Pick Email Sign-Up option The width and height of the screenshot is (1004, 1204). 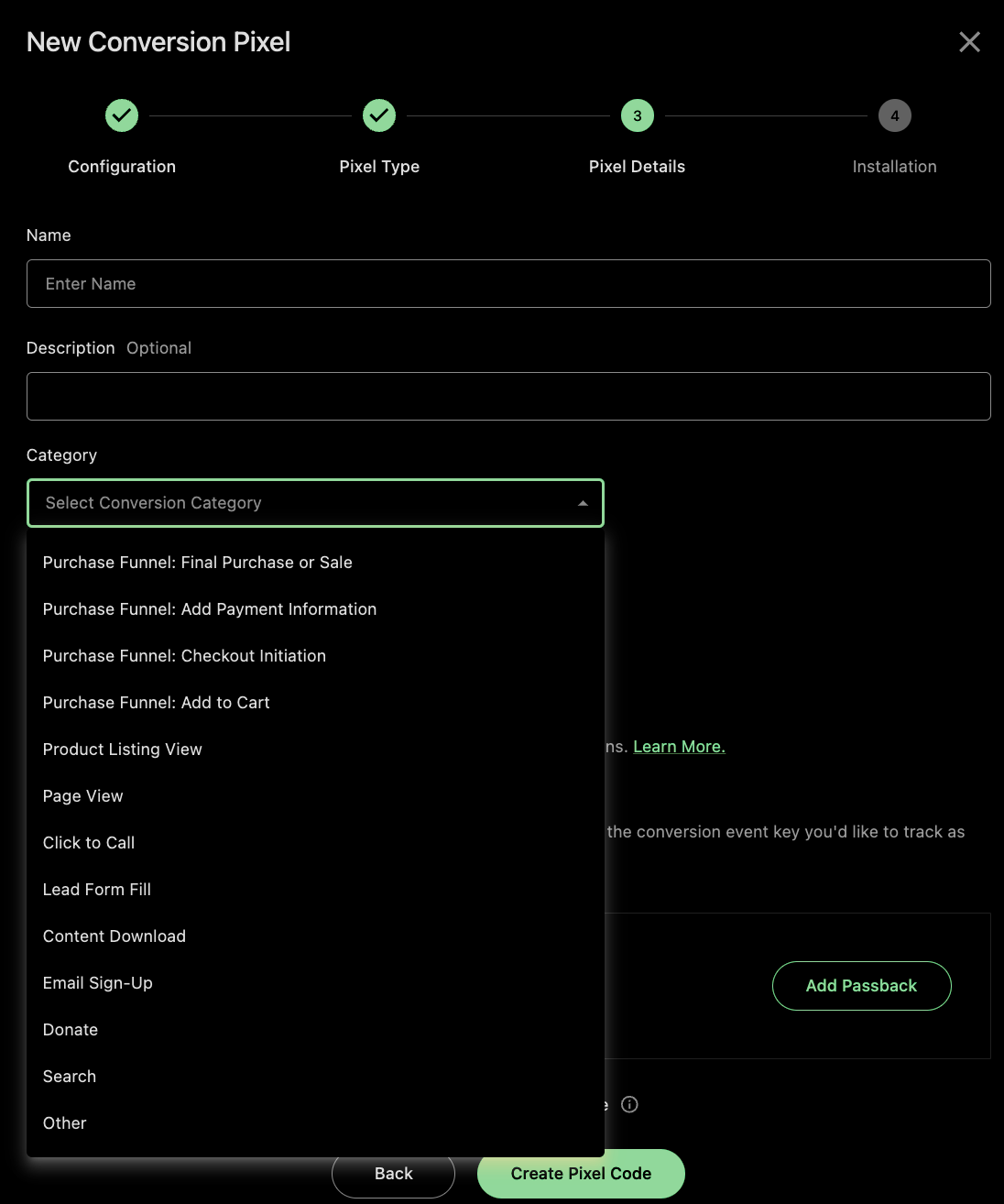tap(315, 983)
